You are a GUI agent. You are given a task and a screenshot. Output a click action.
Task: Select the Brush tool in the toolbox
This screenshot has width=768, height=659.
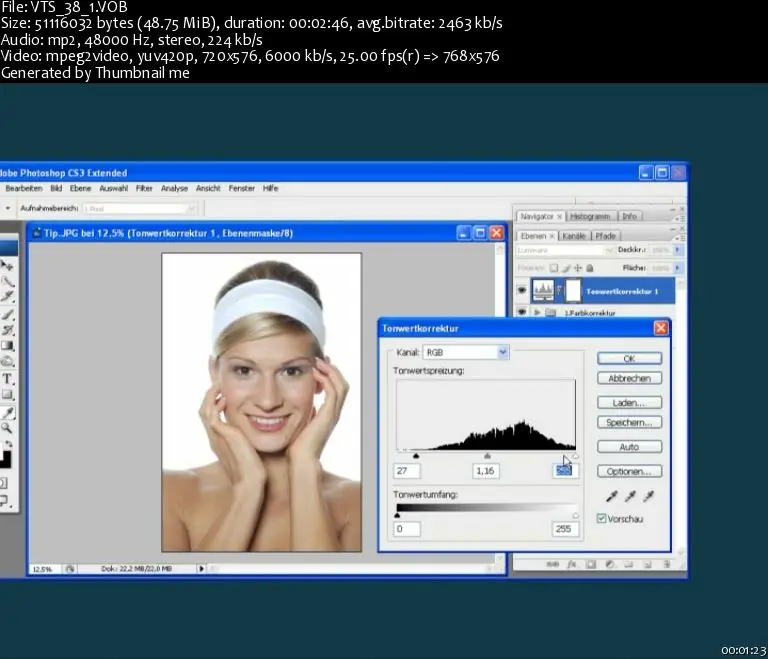7,314
